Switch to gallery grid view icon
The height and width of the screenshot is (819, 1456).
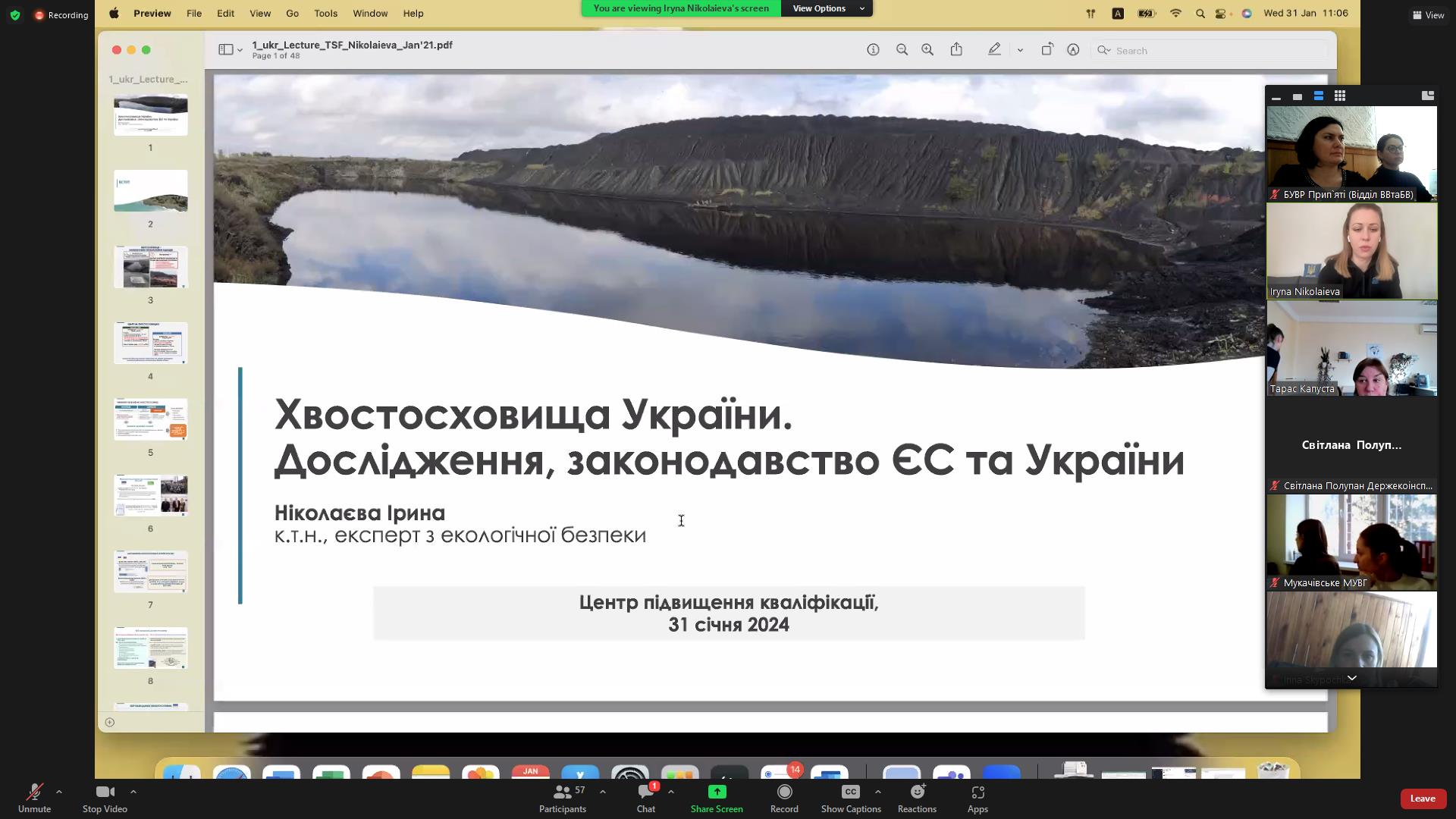(x=1340, y=96)
